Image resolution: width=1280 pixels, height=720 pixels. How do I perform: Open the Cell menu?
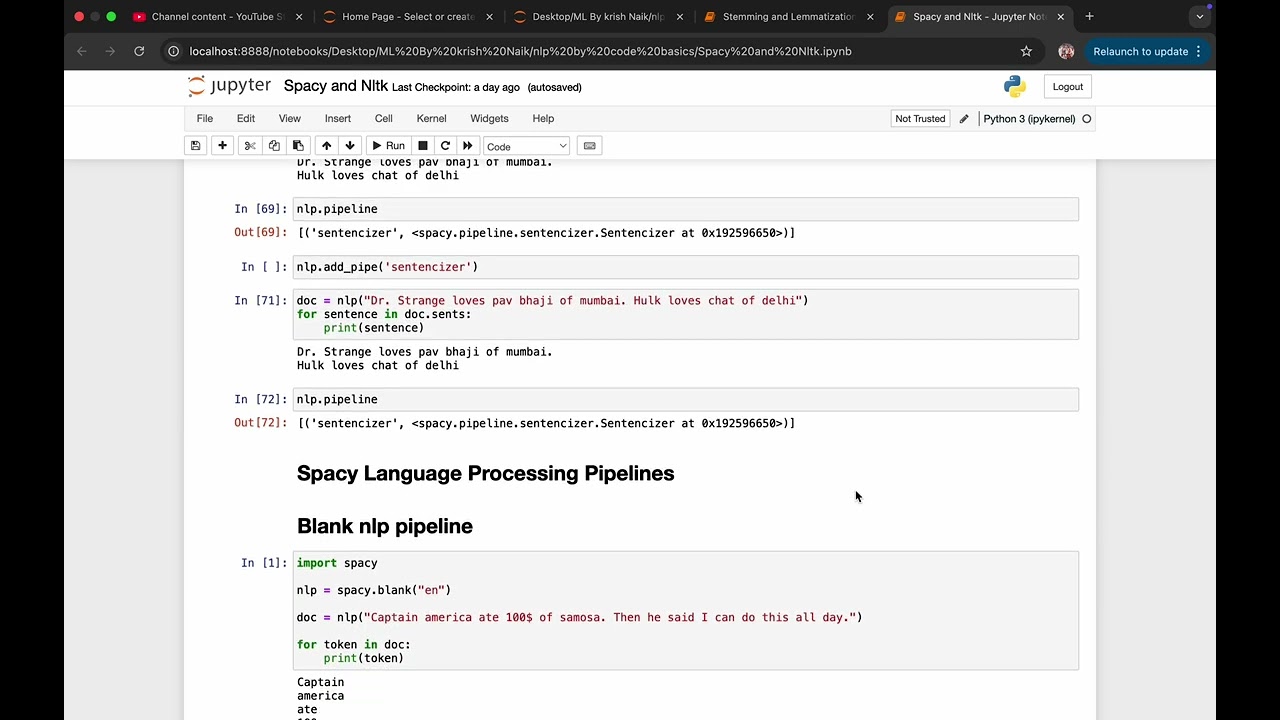(384, 118)
